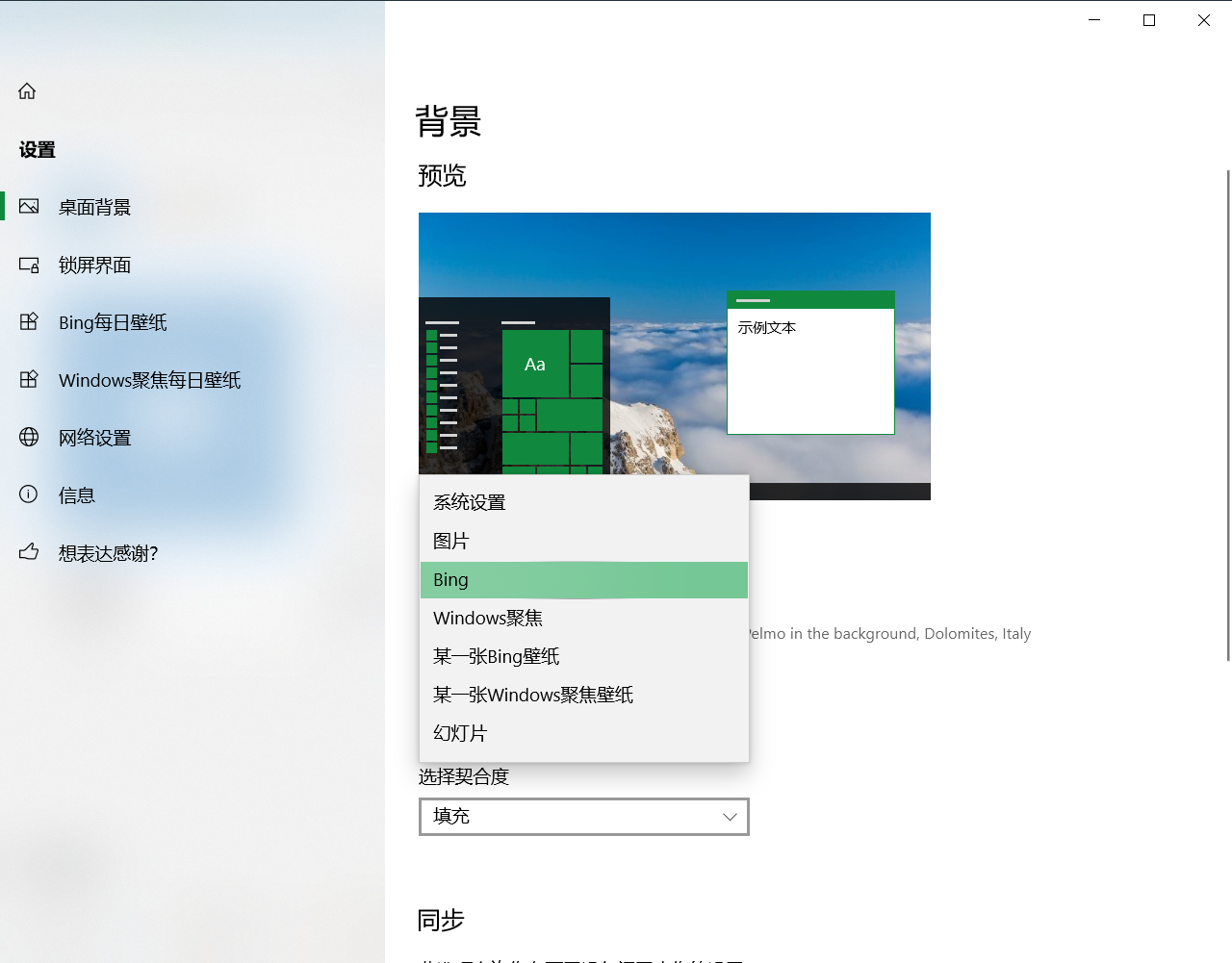Click the lock screen icon beside 锁屏界面
Screen dimensions: 1232x963
coord(29,265)
